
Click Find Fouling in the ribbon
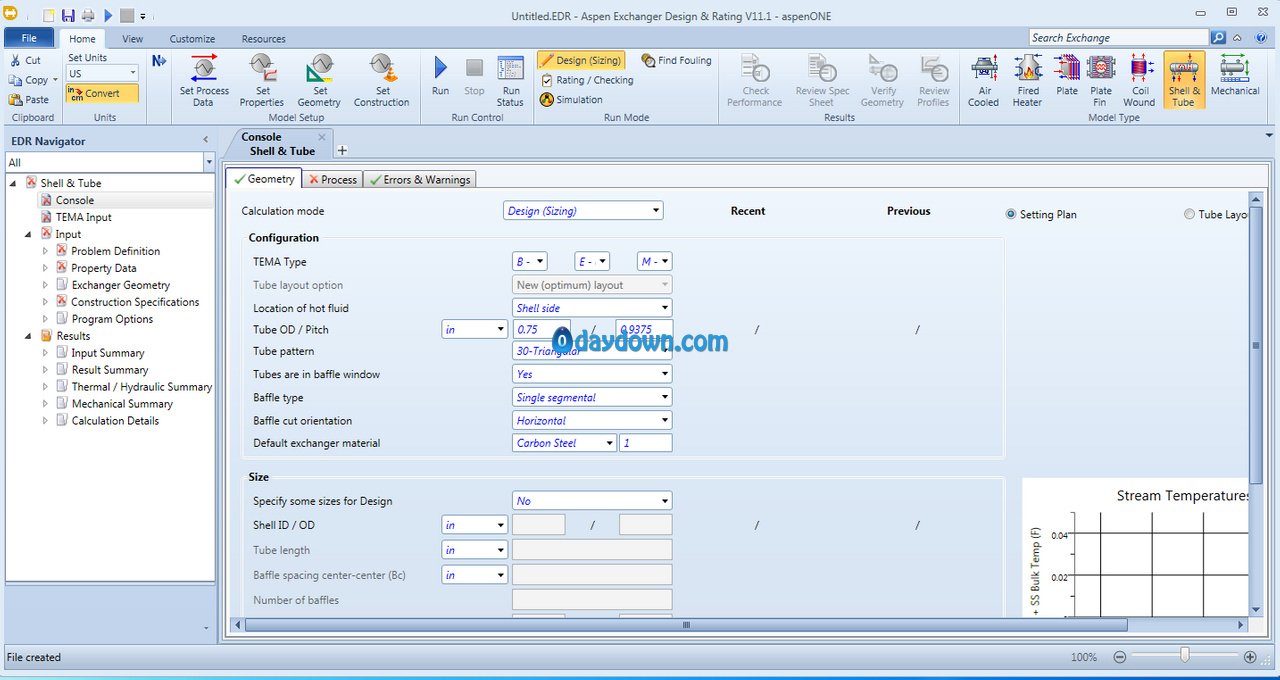pyautogui.click(x=677, y=60)
